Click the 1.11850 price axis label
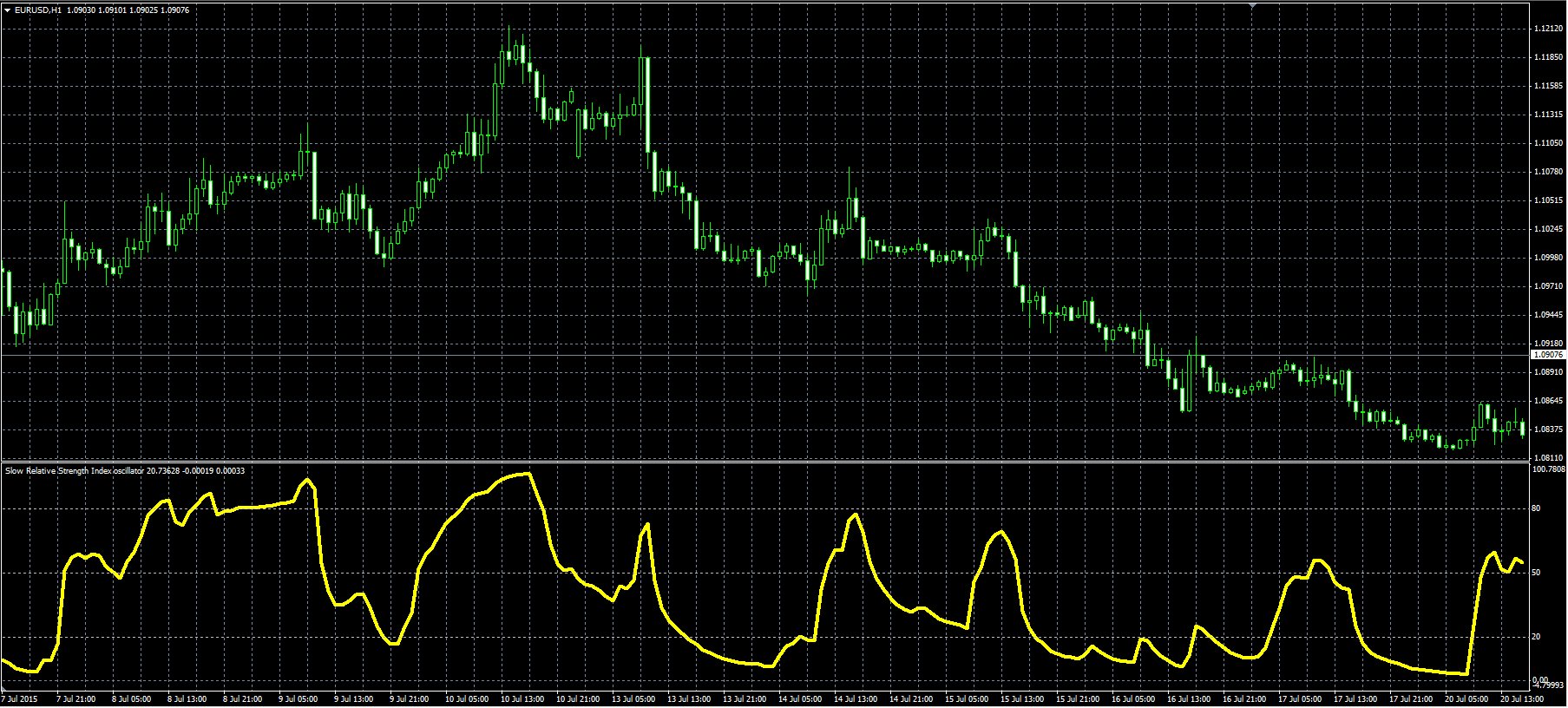 tap(1548, 57)
